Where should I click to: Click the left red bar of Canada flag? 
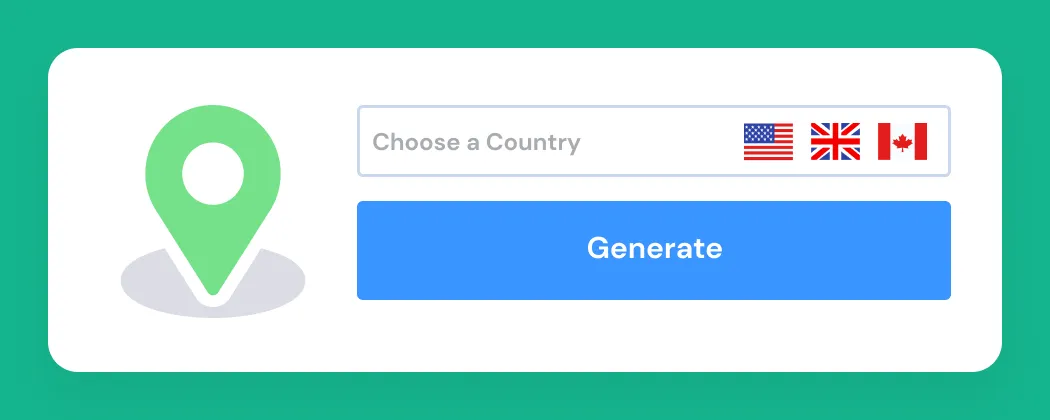tap(884, 141)
